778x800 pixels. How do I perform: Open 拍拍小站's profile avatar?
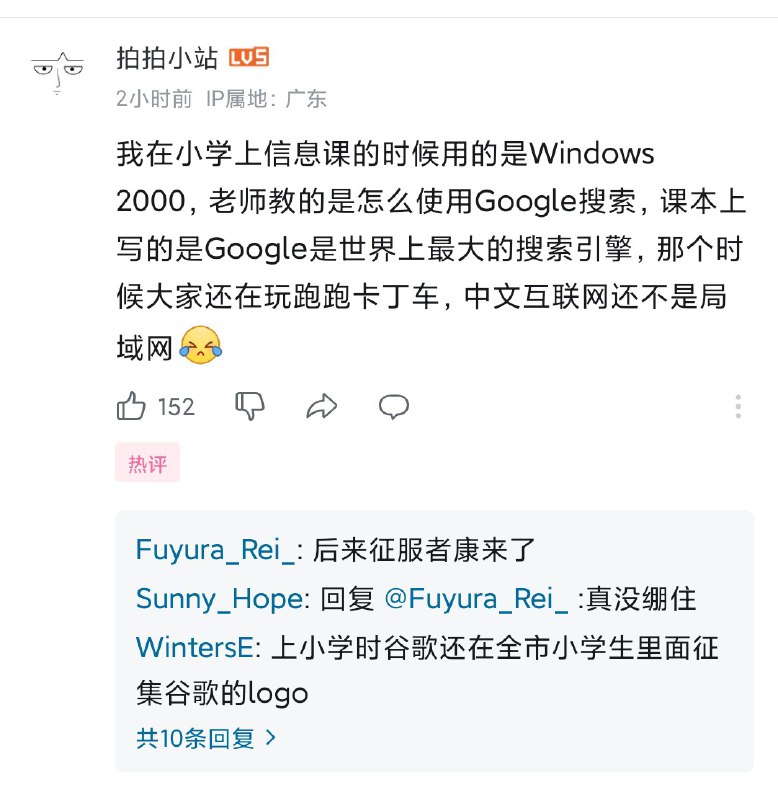(x=58, y=73)
